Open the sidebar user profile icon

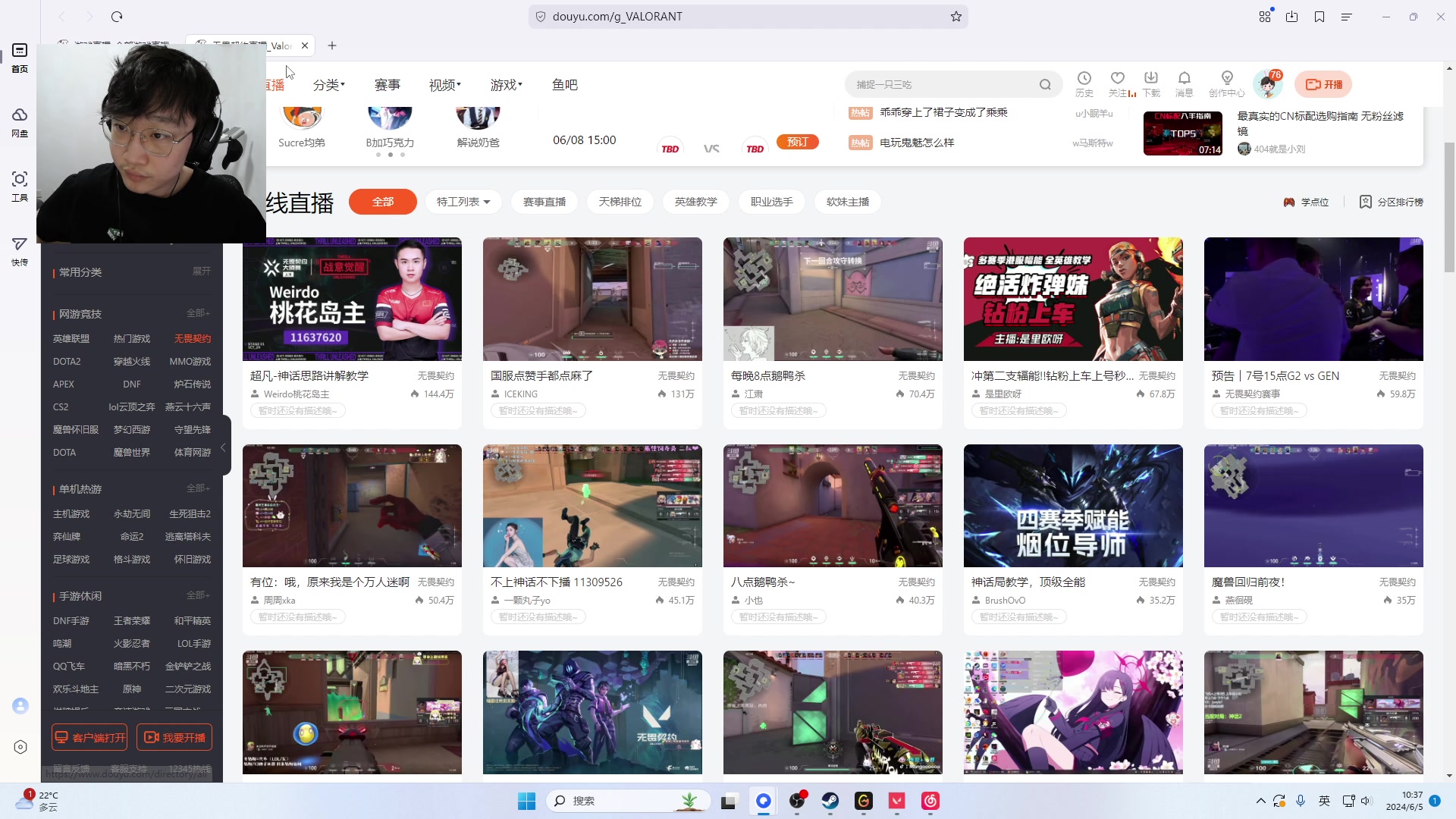20,705
